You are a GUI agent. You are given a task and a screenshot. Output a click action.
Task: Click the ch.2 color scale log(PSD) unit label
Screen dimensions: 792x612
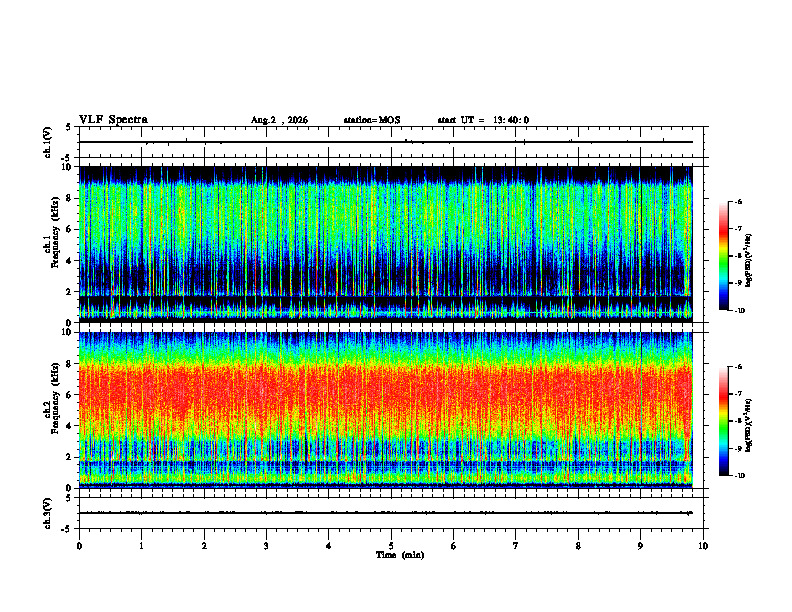pos(749,425)
